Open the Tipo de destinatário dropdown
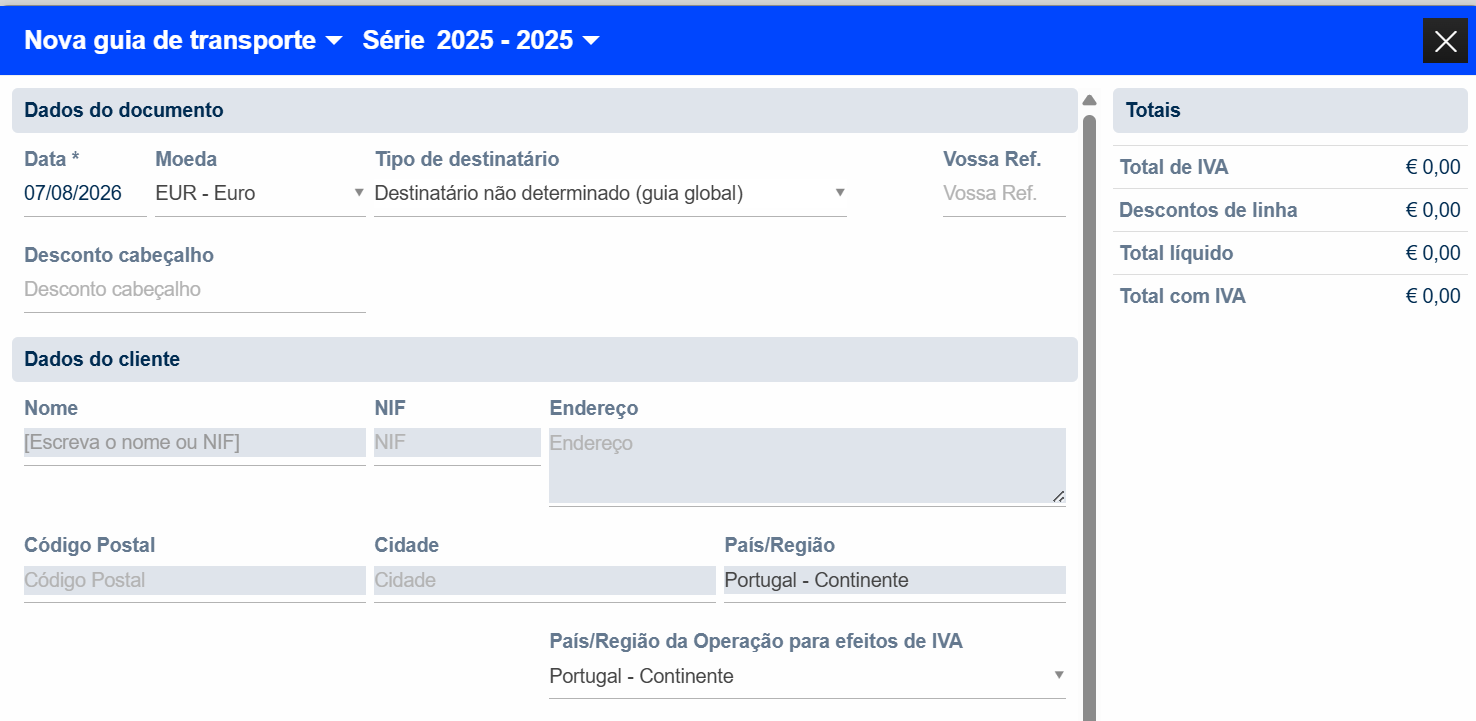The image size is (1476, 721). pos(610,193)
